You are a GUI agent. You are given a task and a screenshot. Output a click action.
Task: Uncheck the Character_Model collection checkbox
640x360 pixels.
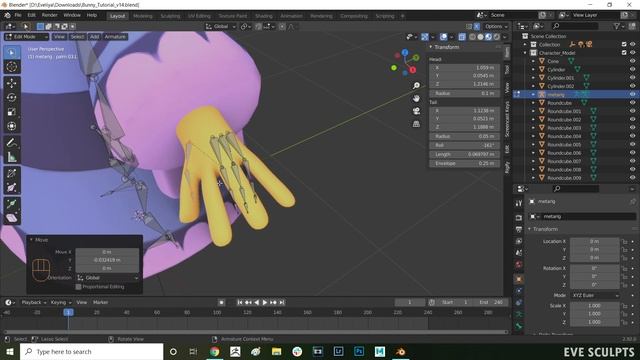[624, 53]
